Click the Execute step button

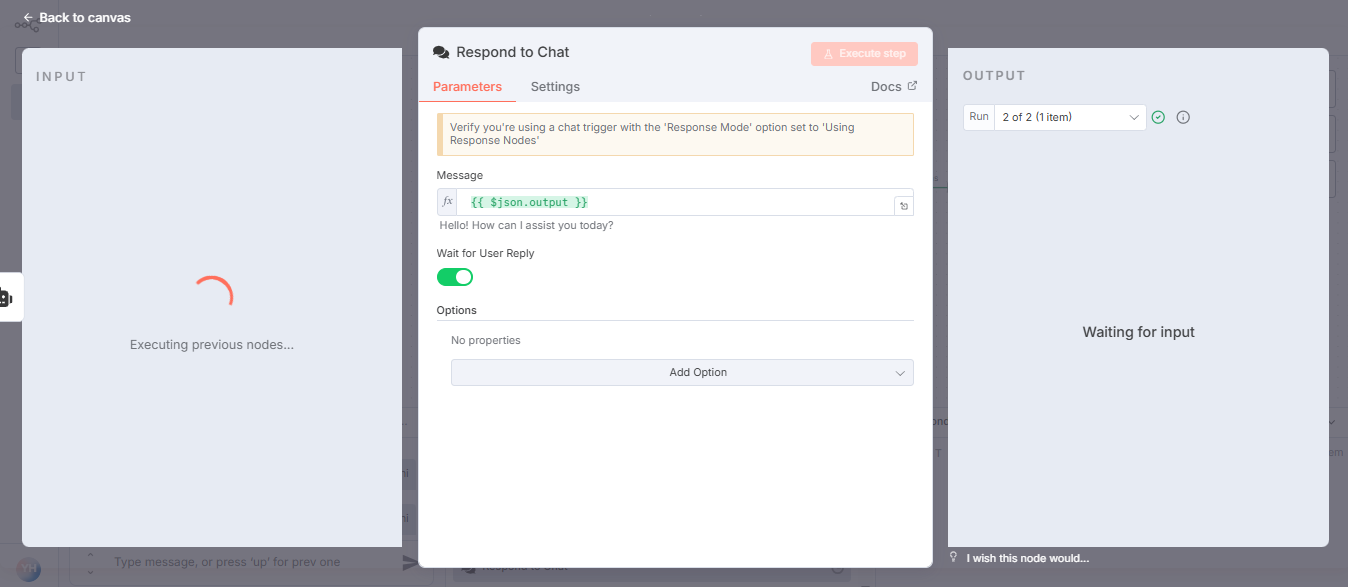coord(864,54)
